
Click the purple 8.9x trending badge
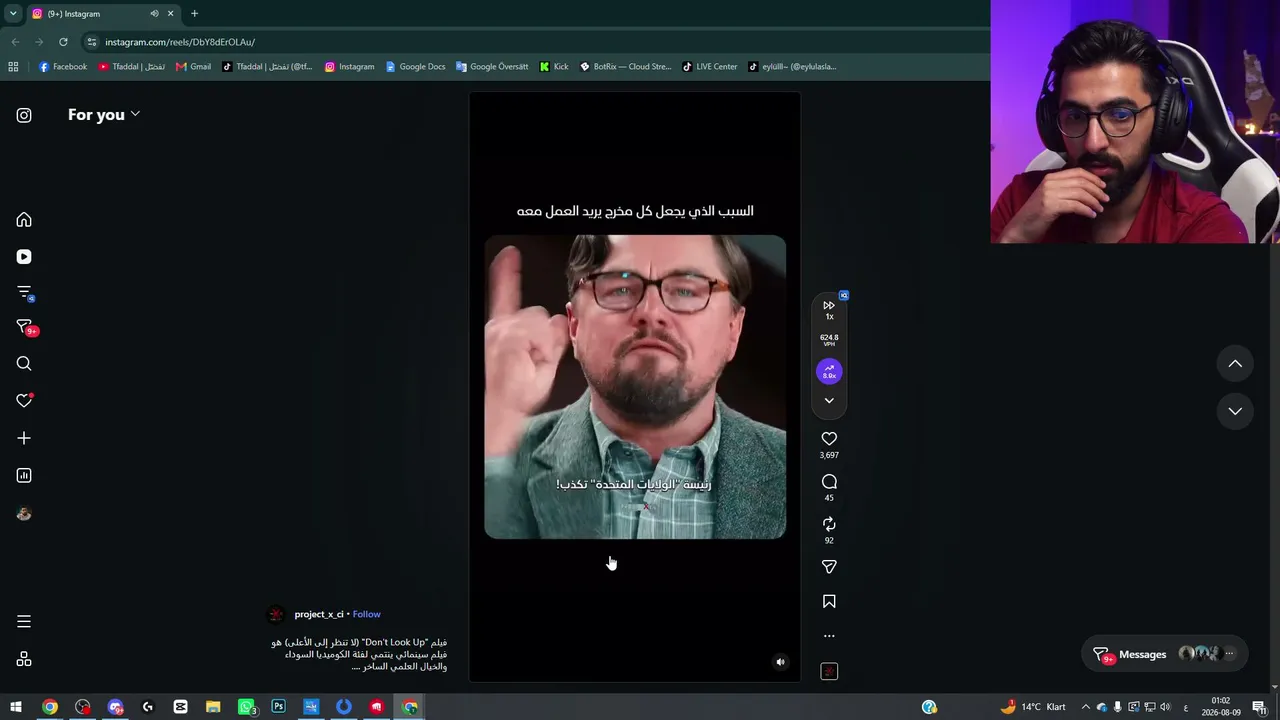click(x=829, y=372)
